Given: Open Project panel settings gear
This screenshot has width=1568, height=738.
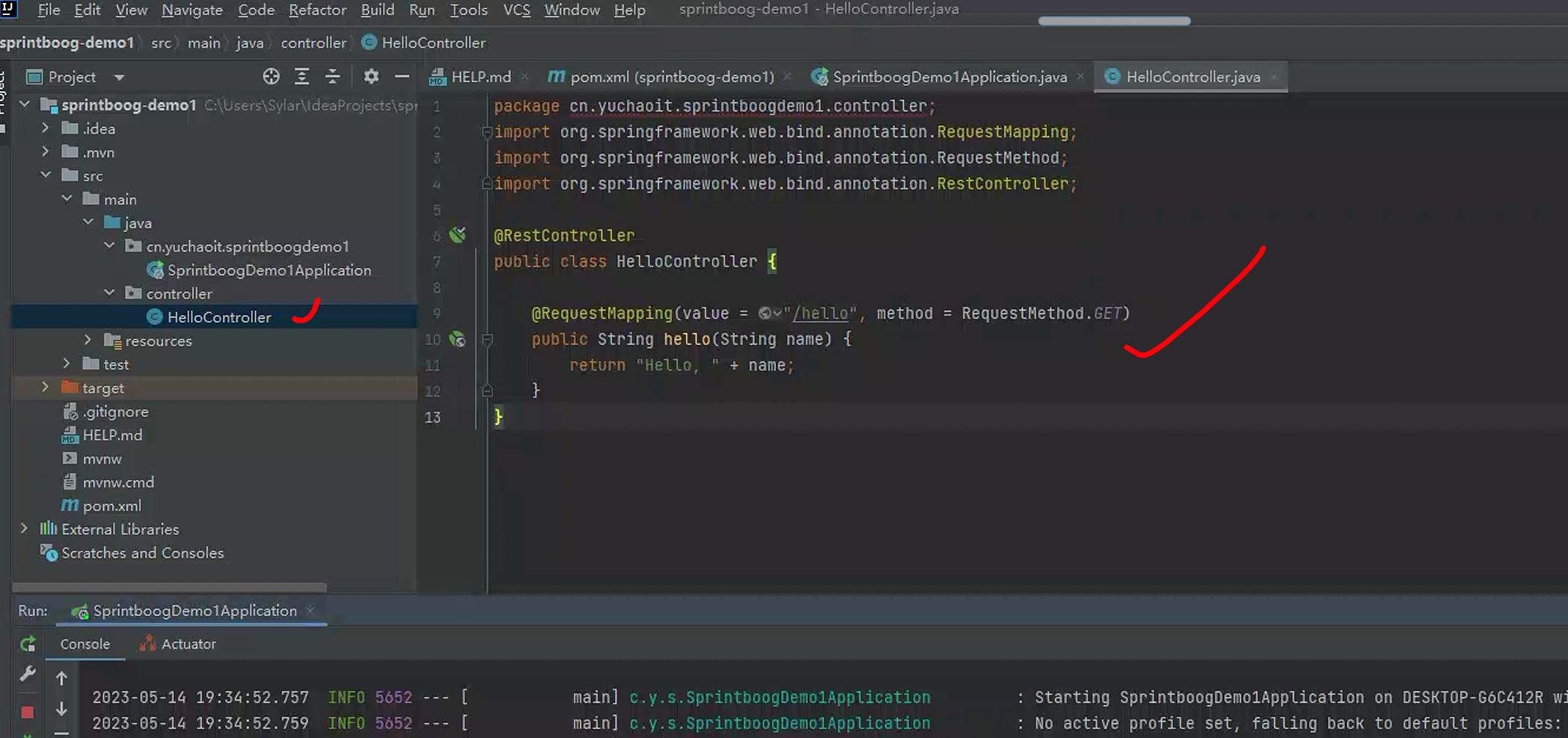Looking at the screenshot, I should [x=371, y=76].
